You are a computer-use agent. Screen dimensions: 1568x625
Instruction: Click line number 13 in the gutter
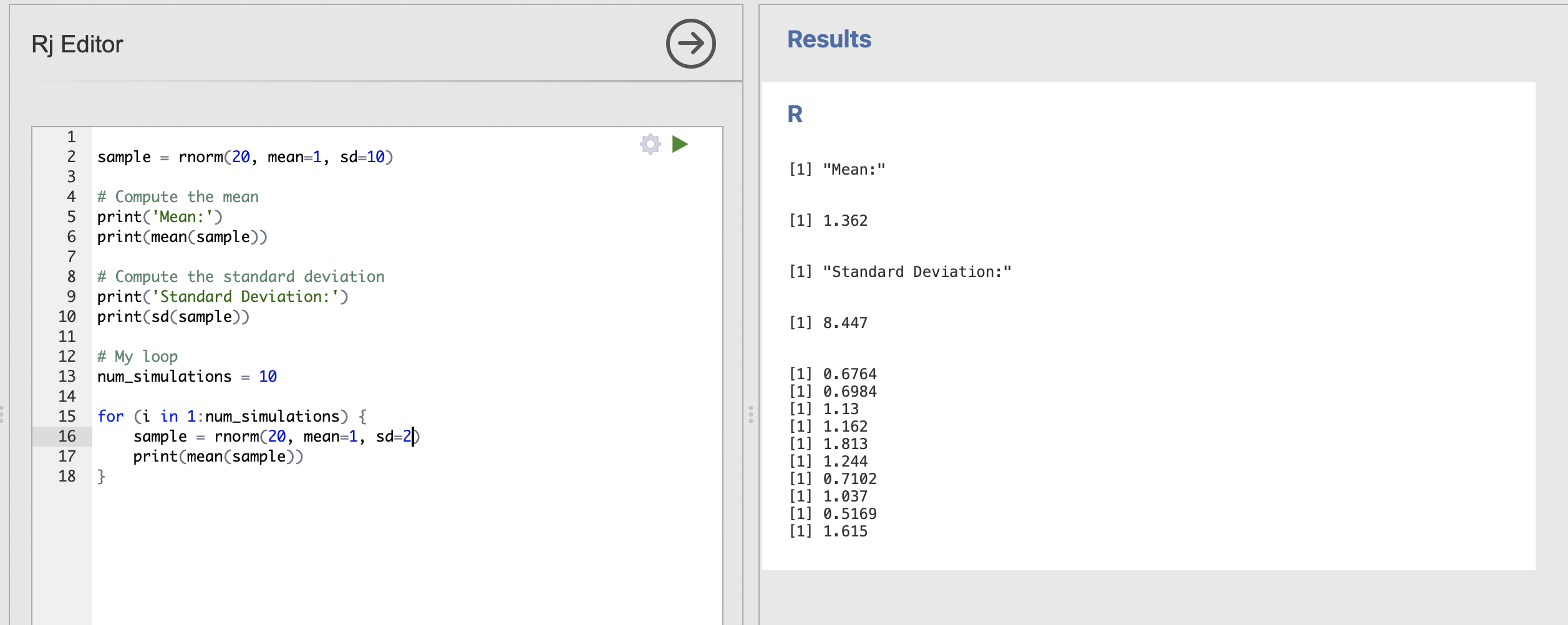tap(67, 376)
